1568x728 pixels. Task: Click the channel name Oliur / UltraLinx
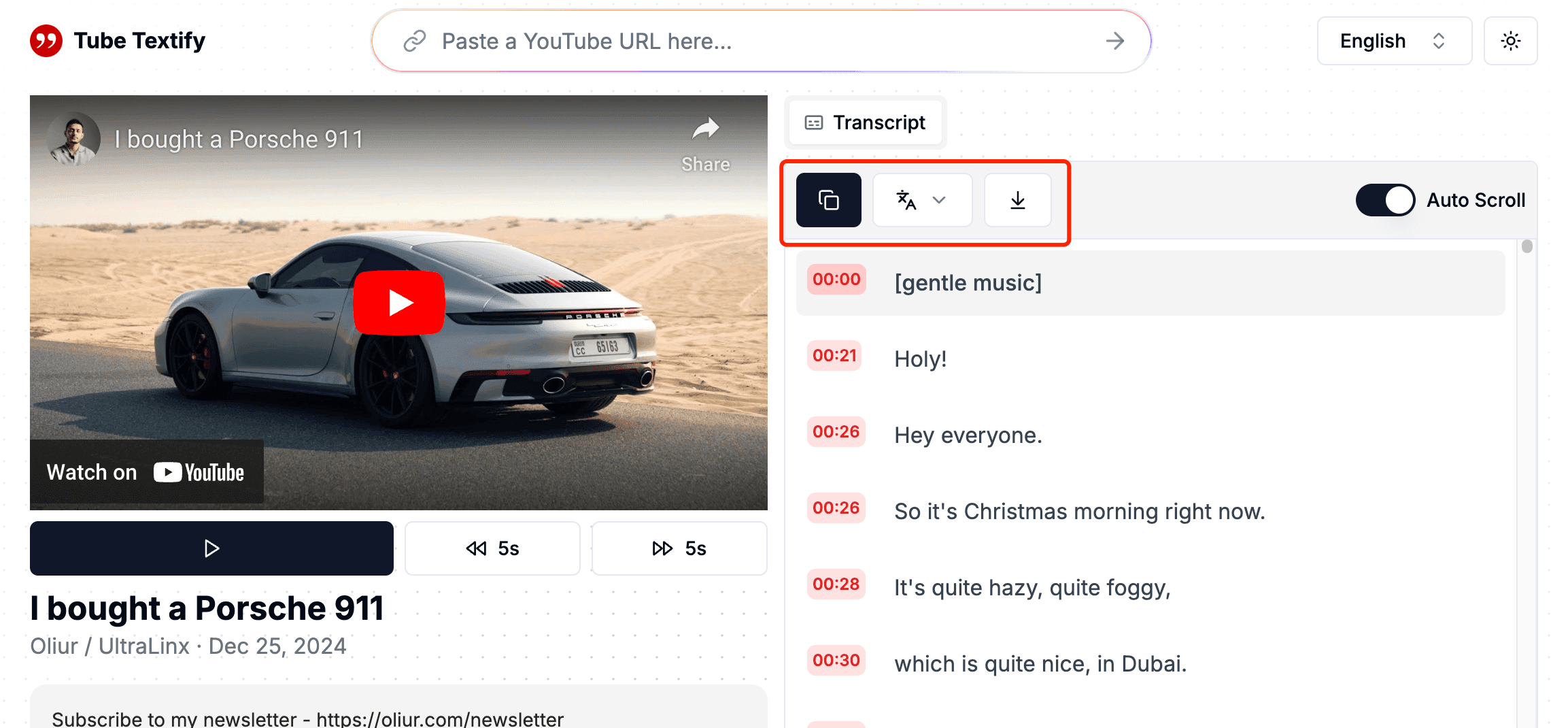[109, 646]
